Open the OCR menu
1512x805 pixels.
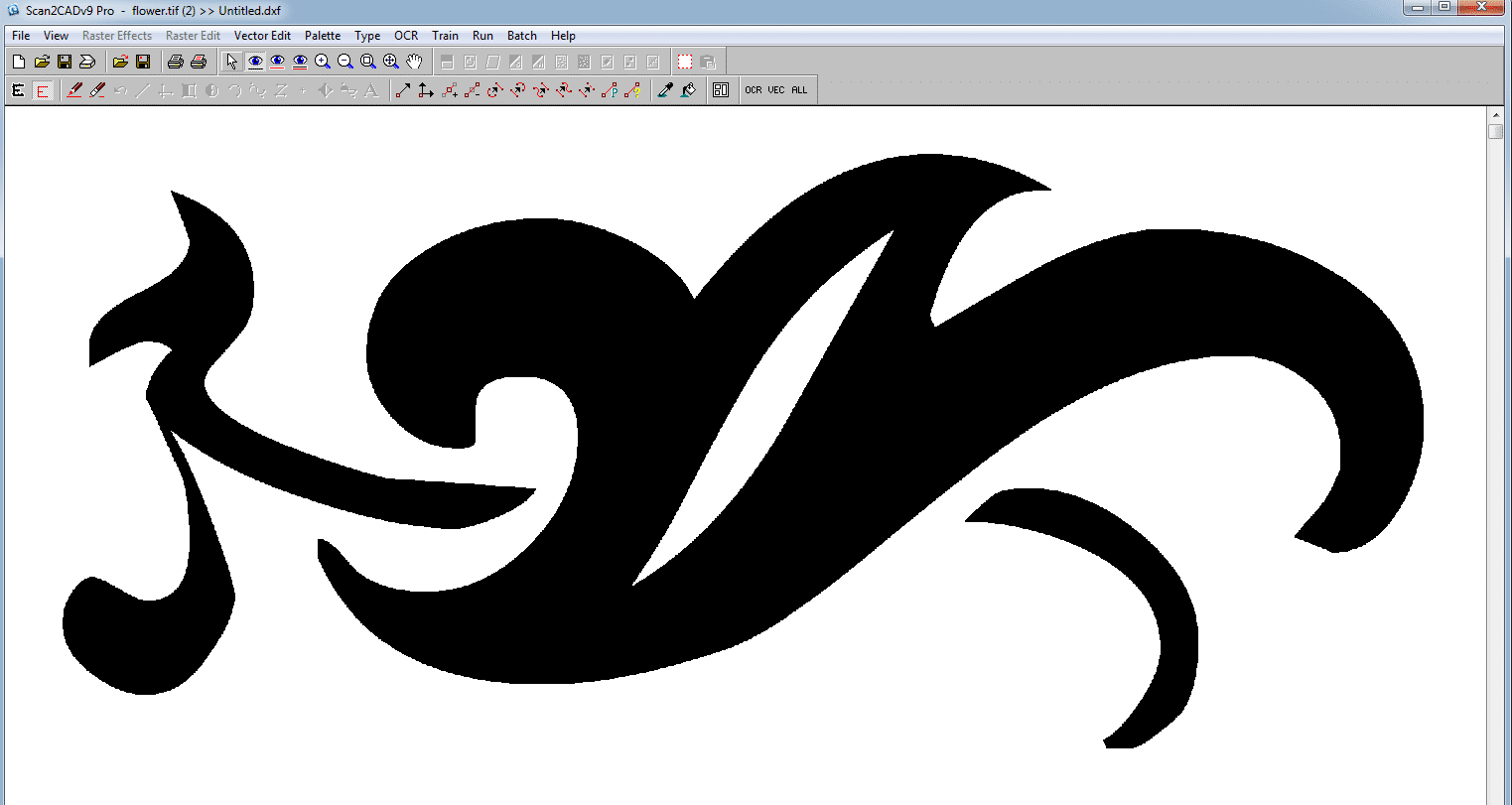click(406, 35)
